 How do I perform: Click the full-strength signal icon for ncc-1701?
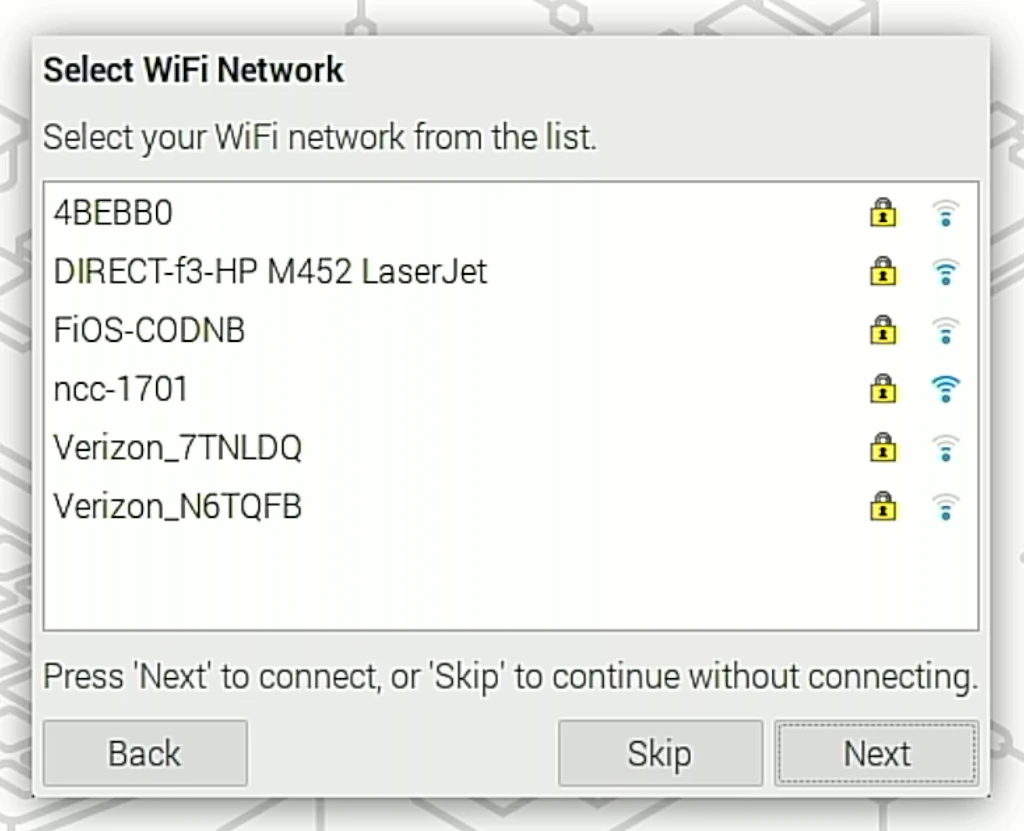click(945, 389)
